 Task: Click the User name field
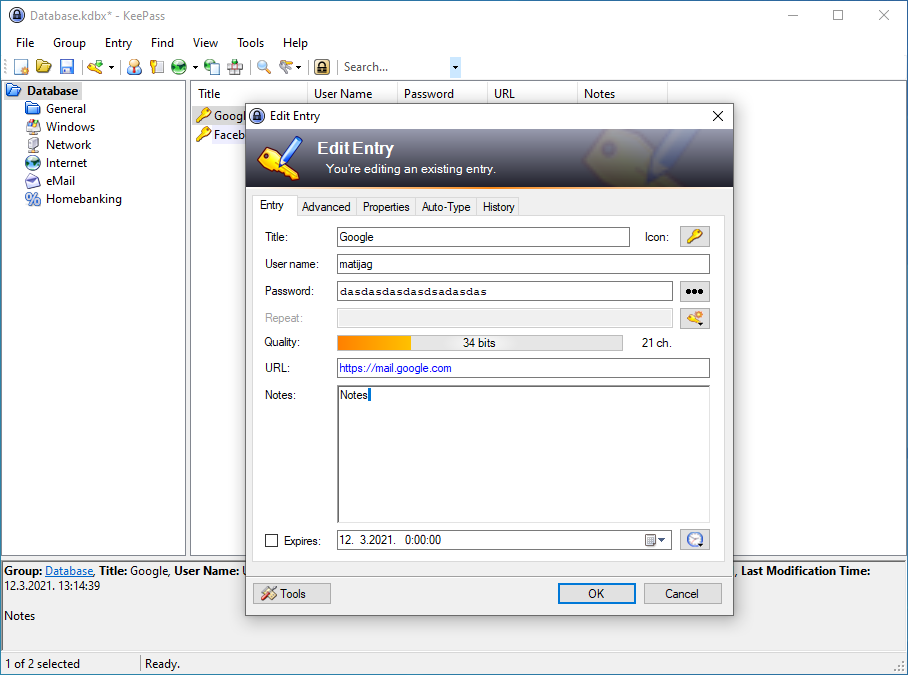pos(523,264)
